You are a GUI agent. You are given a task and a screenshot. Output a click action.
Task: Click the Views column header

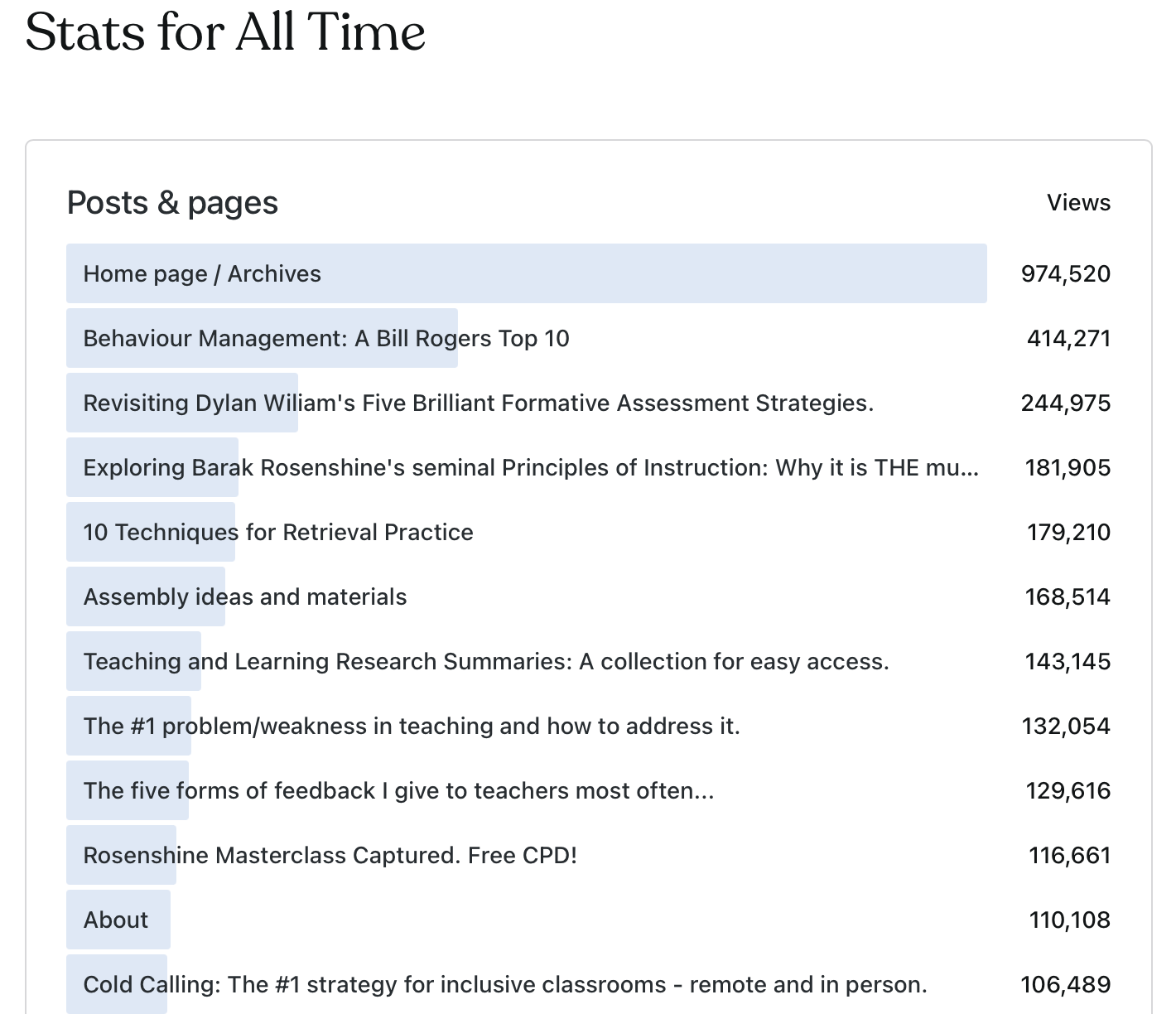point(1078,203)
